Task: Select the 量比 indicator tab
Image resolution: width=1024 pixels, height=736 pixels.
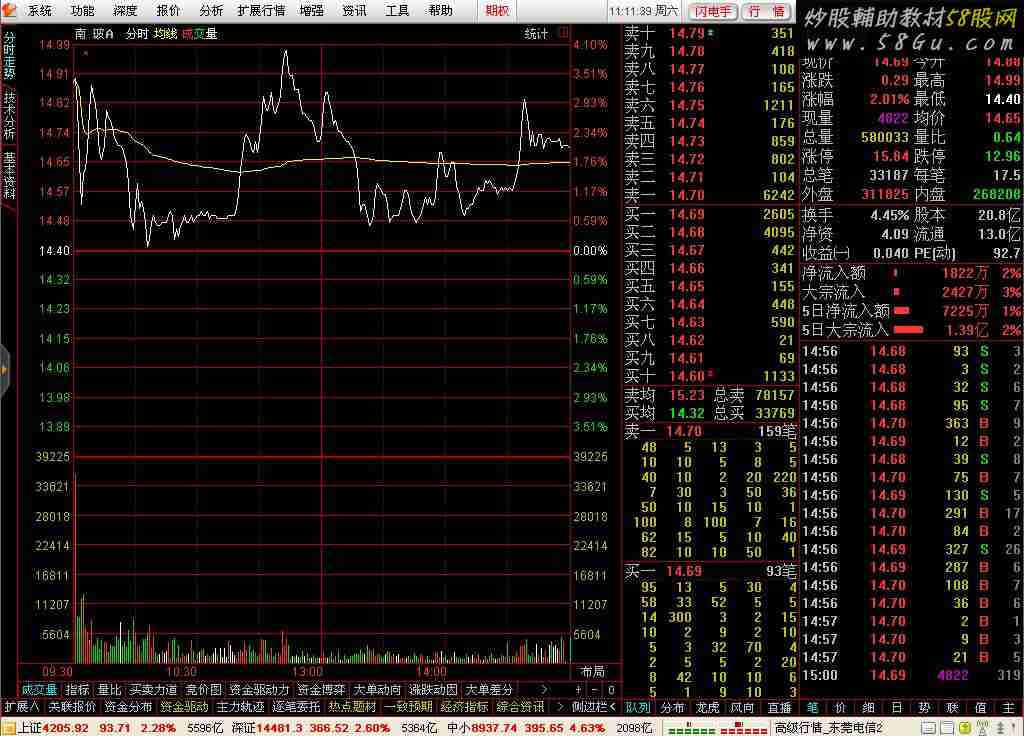Action: tap(109, 690)
